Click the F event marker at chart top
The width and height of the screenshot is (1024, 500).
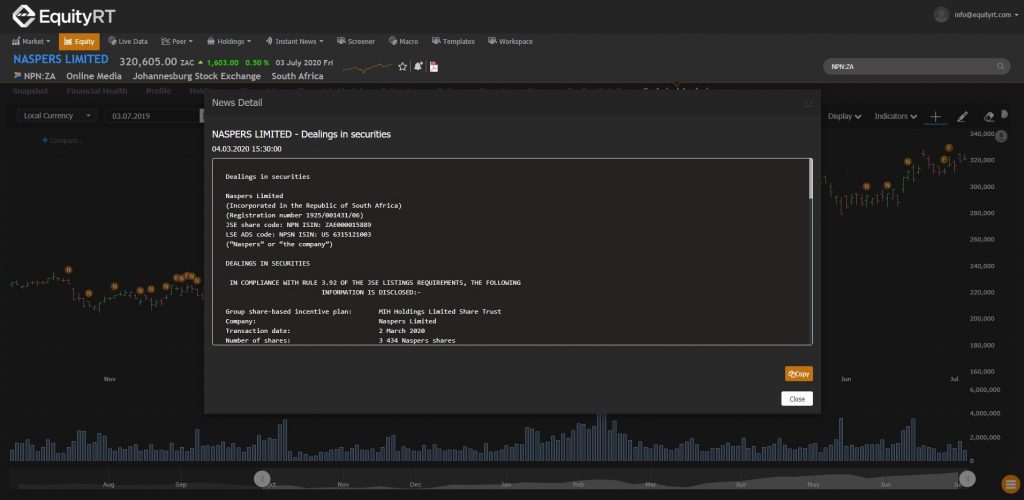coord(949,148)
